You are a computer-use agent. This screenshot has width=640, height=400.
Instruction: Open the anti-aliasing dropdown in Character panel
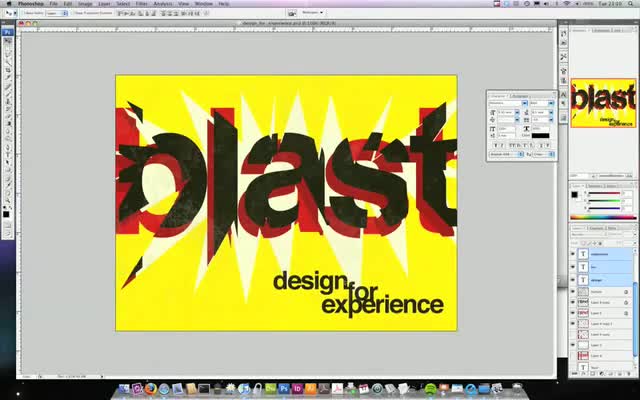coord(544,154)
